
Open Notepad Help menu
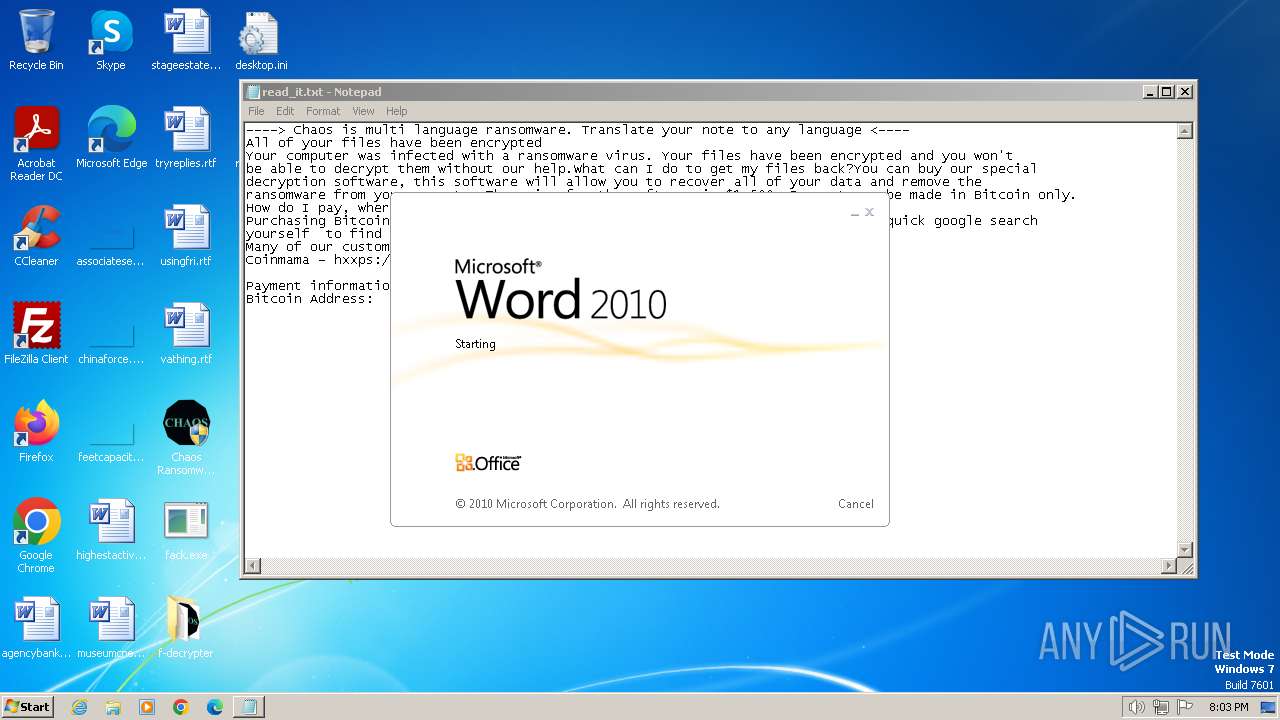(397, 111)
